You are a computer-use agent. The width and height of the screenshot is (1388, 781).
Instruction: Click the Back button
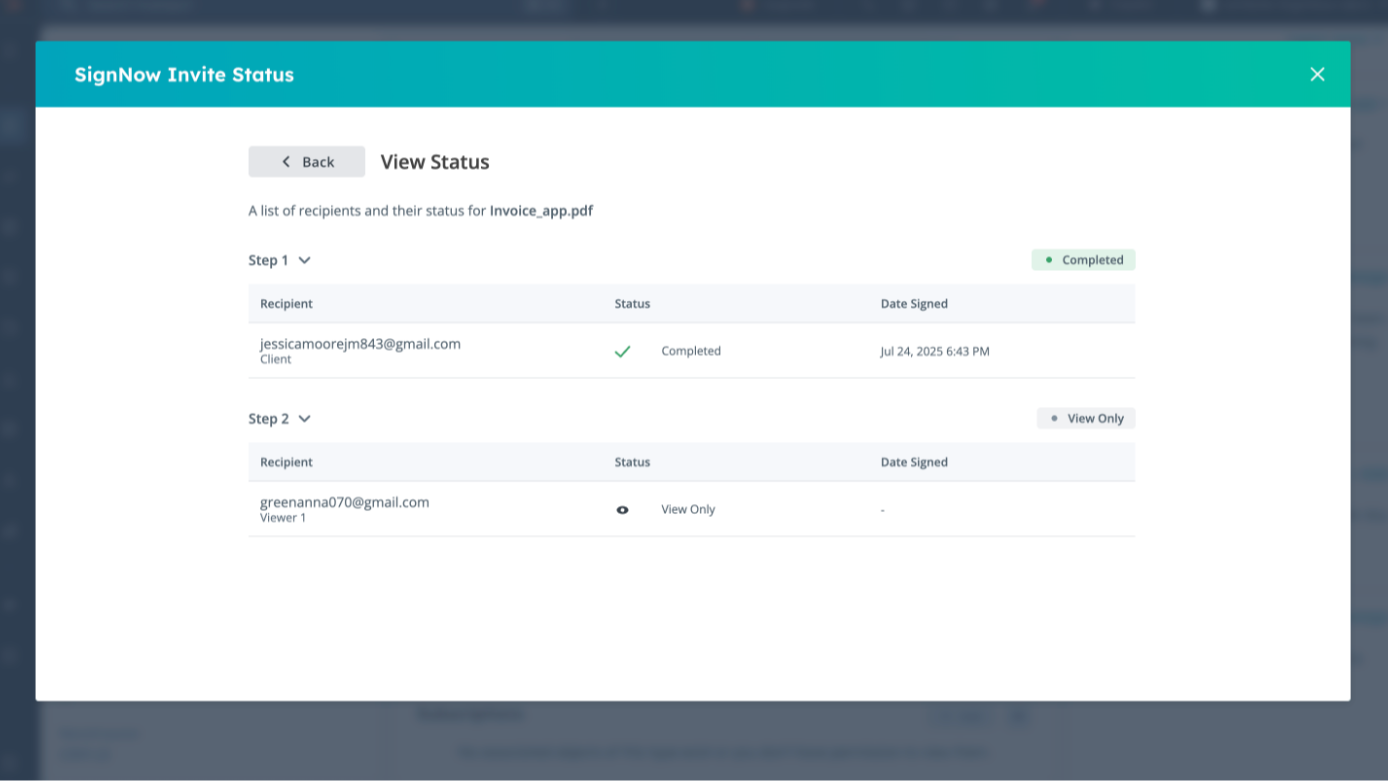pyautogui.click(x=306, y=161)
